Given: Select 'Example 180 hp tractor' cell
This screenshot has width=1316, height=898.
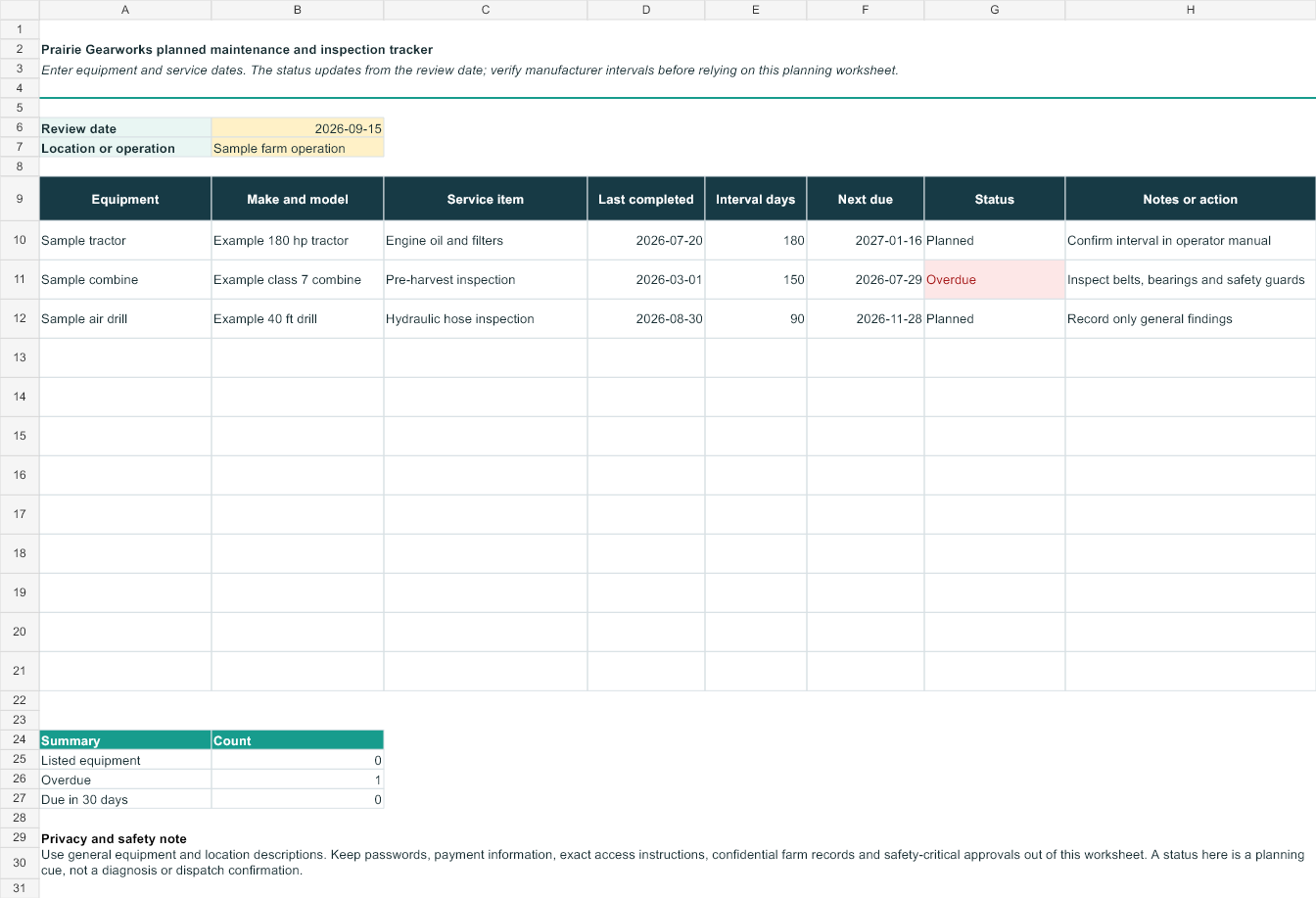Looking at the screenshot, I should [298, 240].
